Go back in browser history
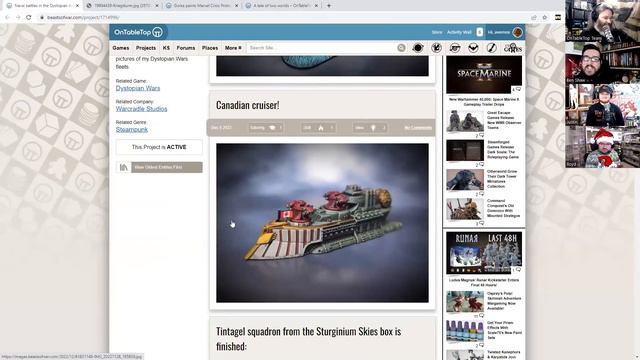 pyautogui.click(x=7, y=17)
